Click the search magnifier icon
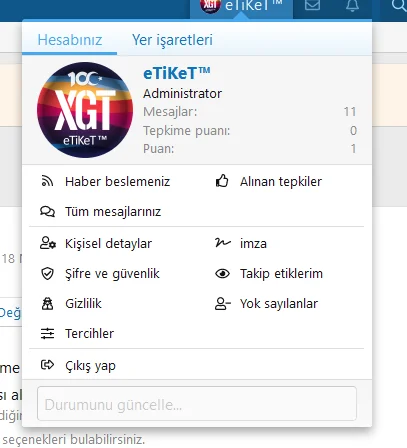The height and width of the screenshot is (448, 407). [x=399, y=6]
